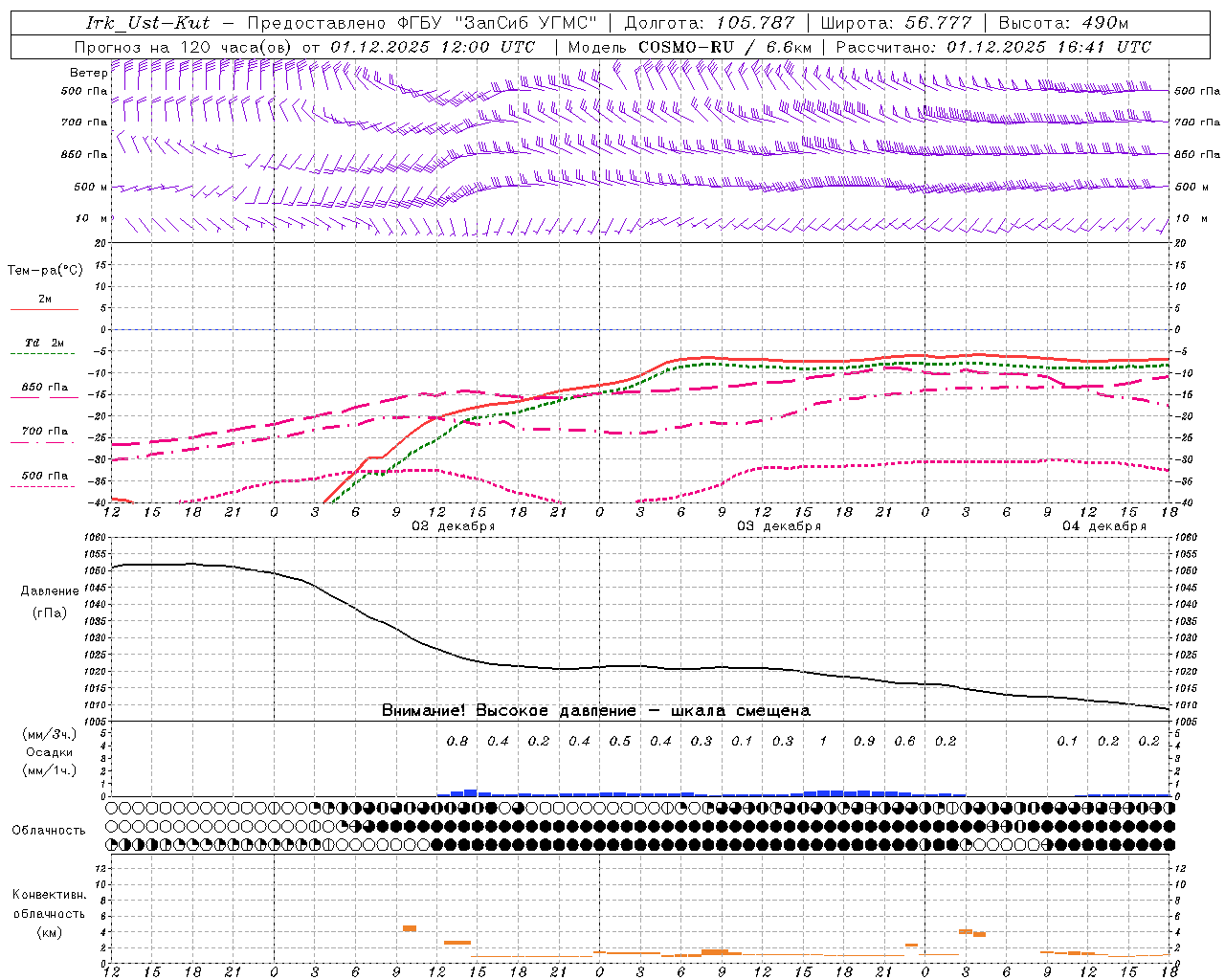Click the 03 декабря date label
1225x980 pixels.
click(x=779, y=526)
